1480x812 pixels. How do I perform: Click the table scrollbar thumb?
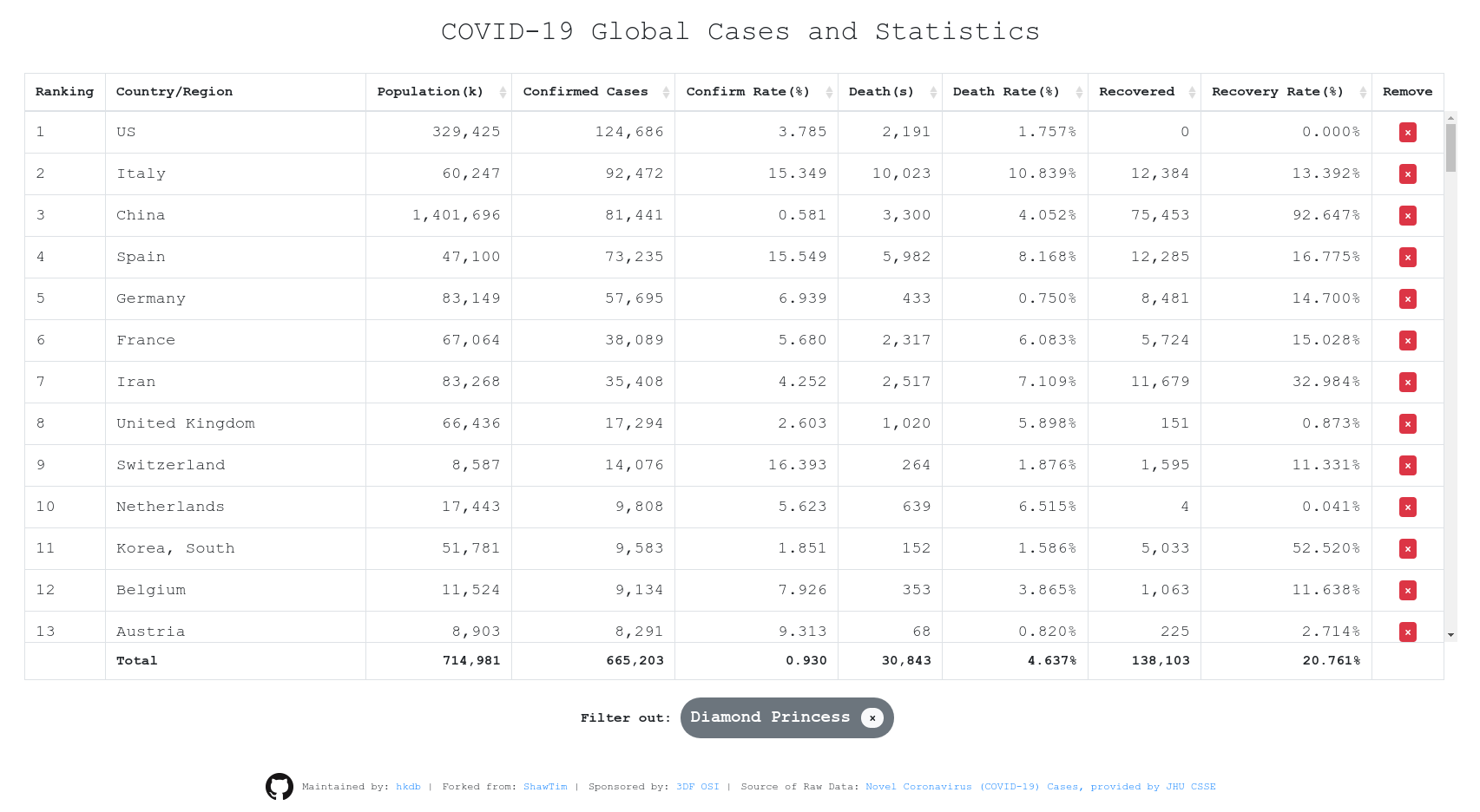1450,147
